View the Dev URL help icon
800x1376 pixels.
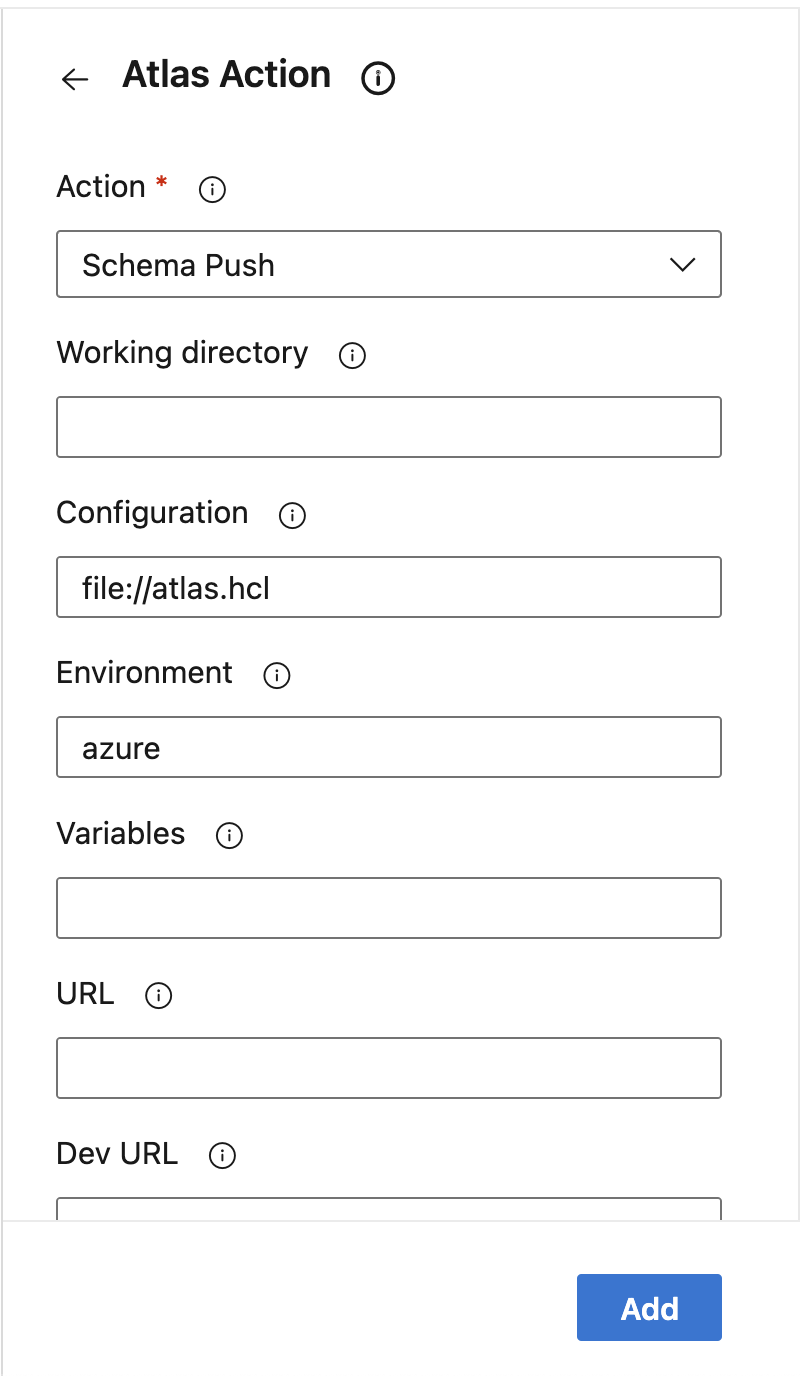(x=221, y=1155)
